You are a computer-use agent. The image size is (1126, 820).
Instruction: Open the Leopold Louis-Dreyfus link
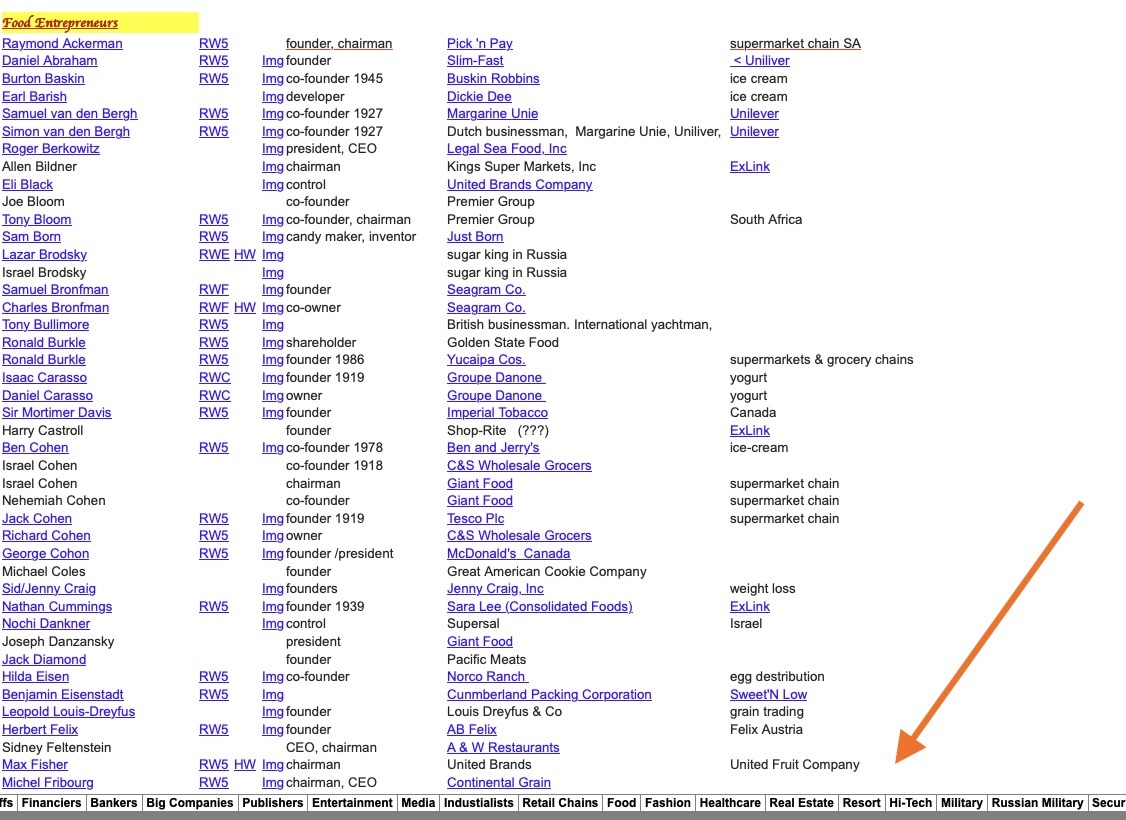[68, 712]
